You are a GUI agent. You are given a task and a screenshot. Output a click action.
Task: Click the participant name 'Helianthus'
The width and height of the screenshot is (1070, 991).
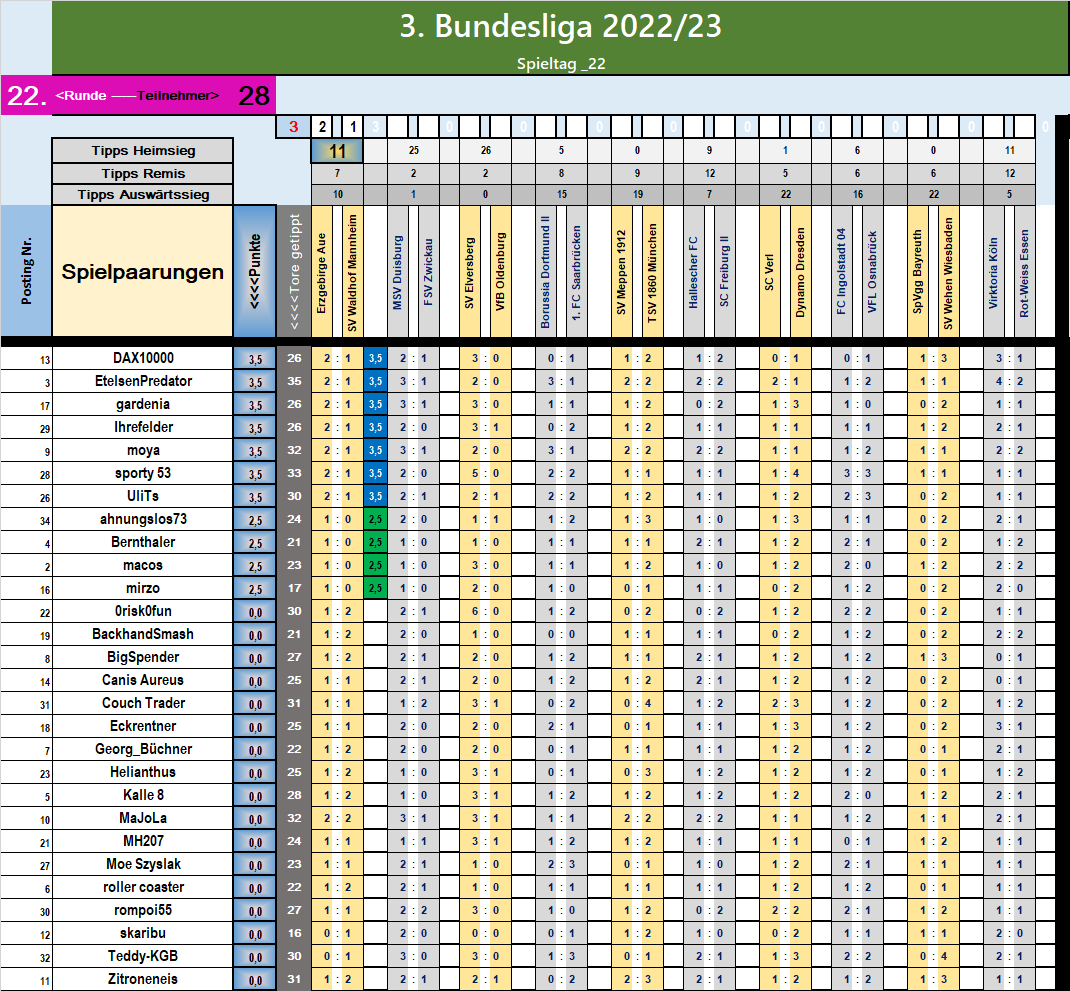[143, 772]
